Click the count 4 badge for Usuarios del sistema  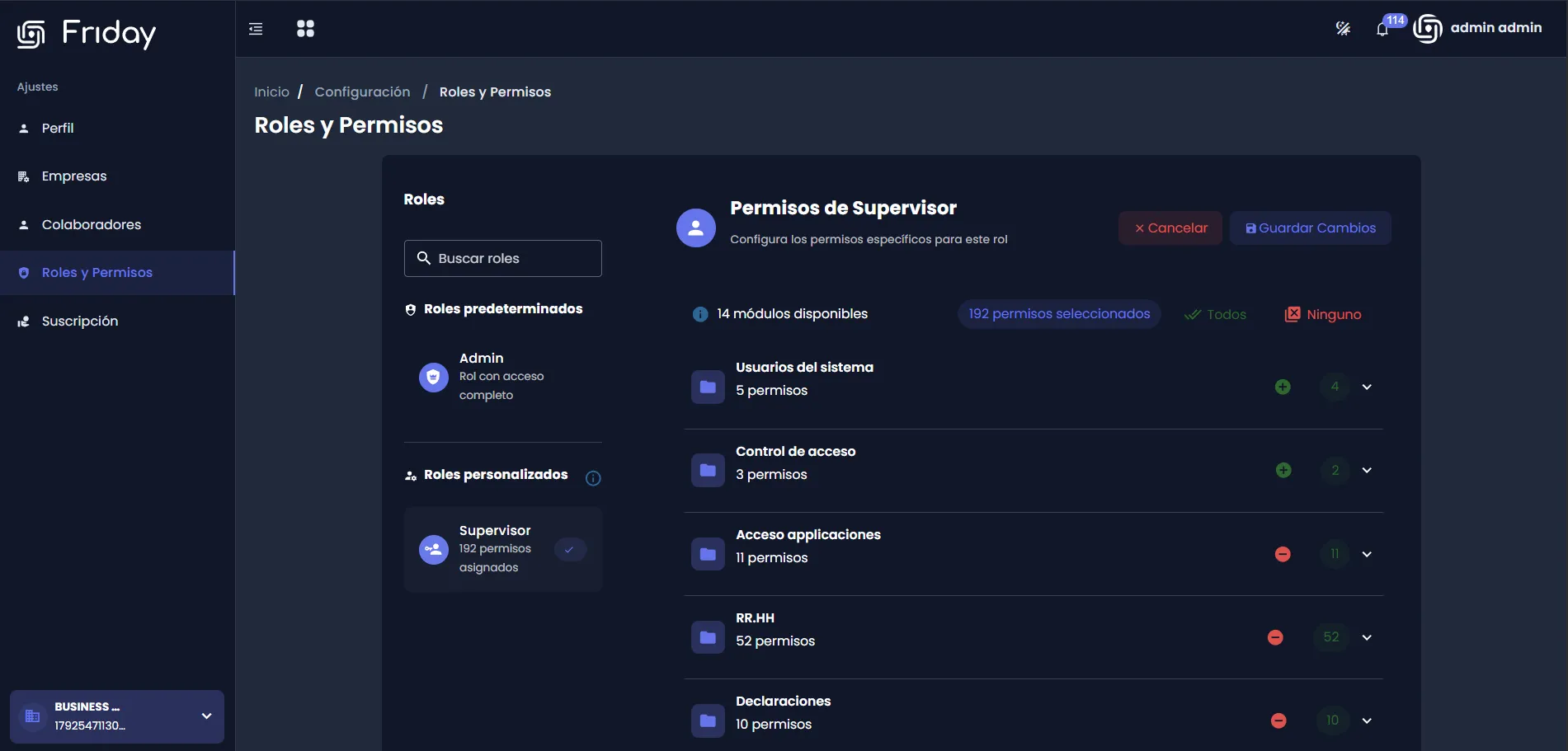point(1335,387)
